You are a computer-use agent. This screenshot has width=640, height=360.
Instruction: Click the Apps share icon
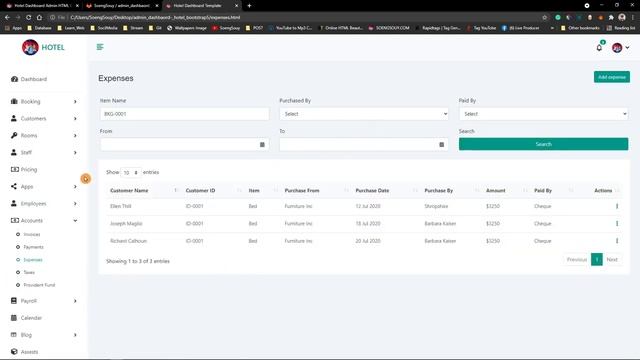(x=14, y=187)
